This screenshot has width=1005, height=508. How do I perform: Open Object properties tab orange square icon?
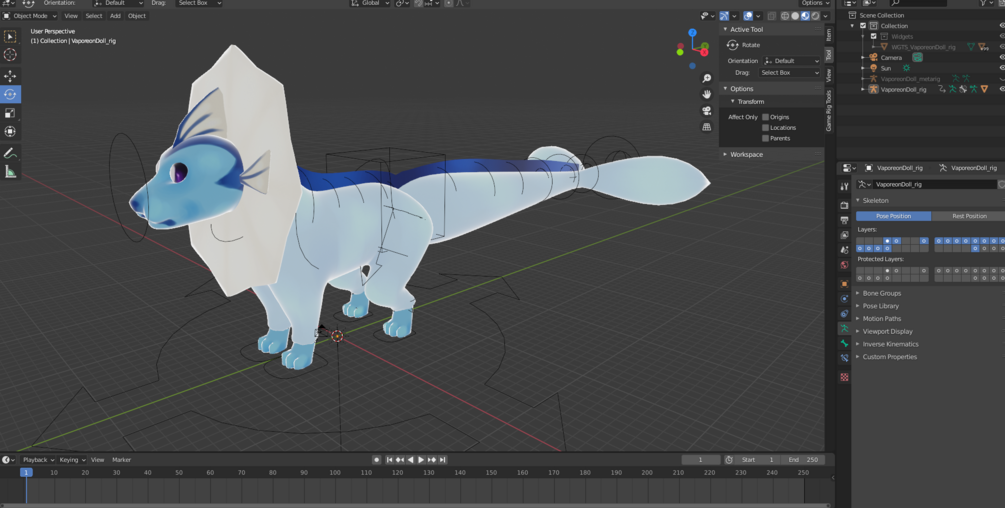pyautogui.click(x=844, y=284)
